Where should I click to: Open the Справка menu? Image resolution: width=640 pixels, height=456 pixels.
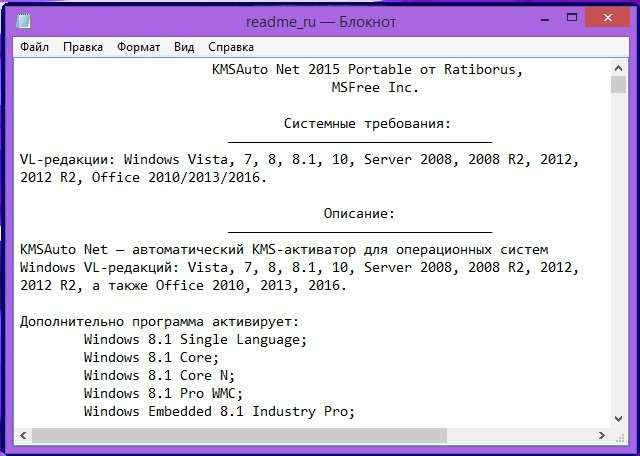pos(231,47)
